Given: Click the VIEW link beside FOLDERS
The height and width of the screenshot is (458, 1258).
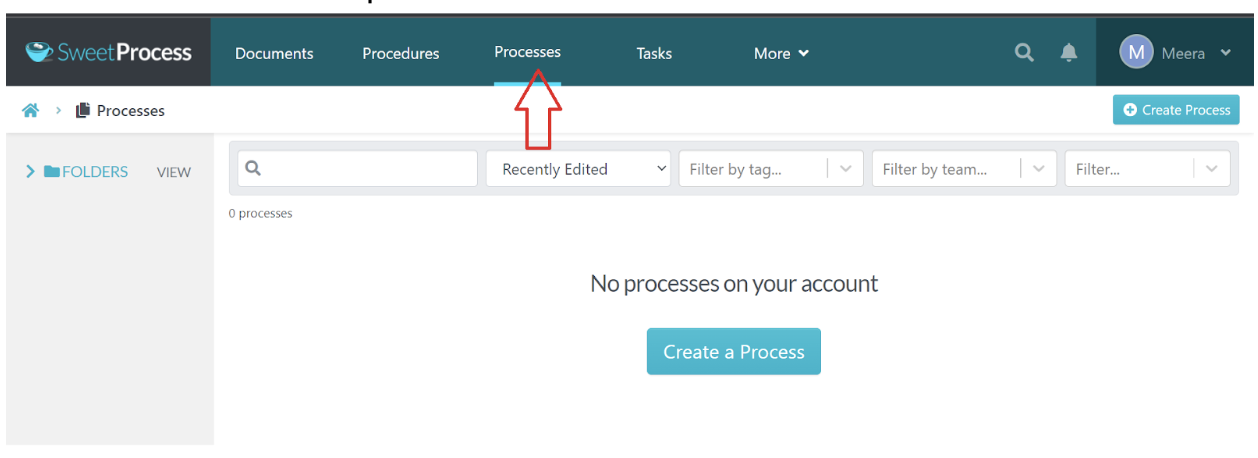Looking at the screenshot, I should pos(173,173).
